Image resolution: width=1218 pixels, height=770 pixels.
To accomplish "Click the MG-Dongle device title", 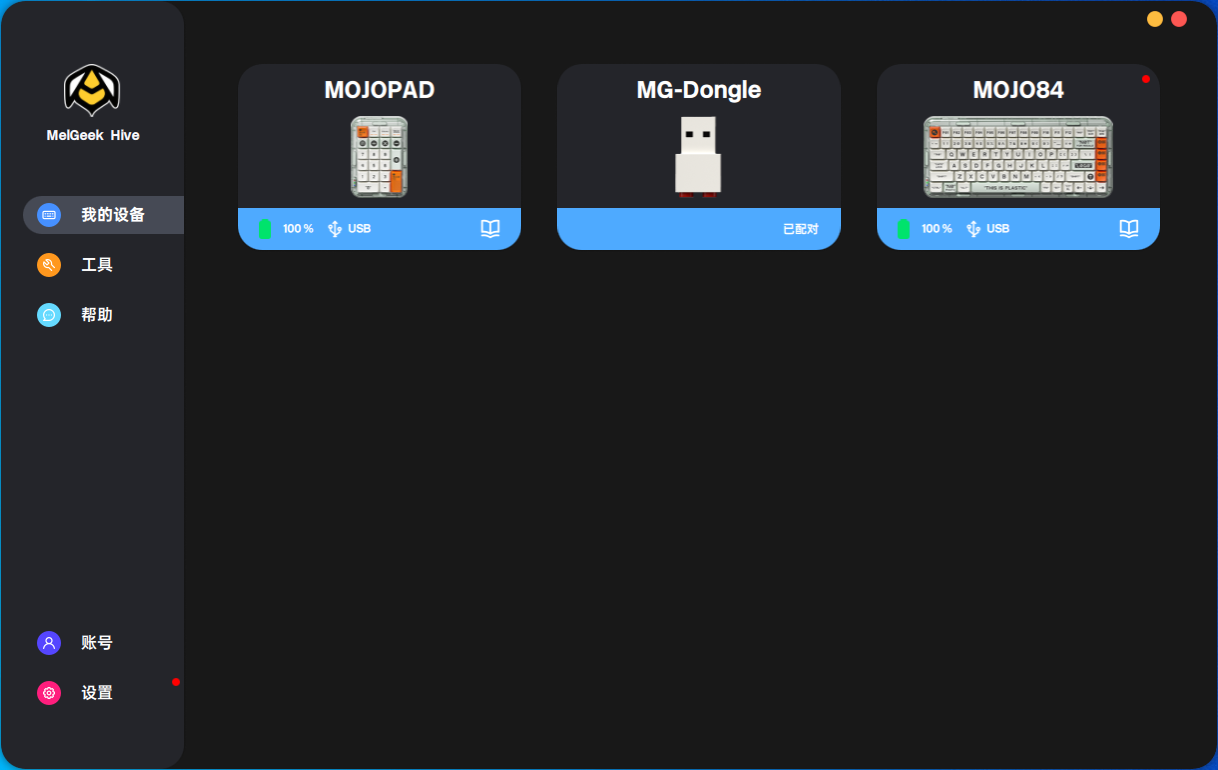I will [x=699, y=90].
